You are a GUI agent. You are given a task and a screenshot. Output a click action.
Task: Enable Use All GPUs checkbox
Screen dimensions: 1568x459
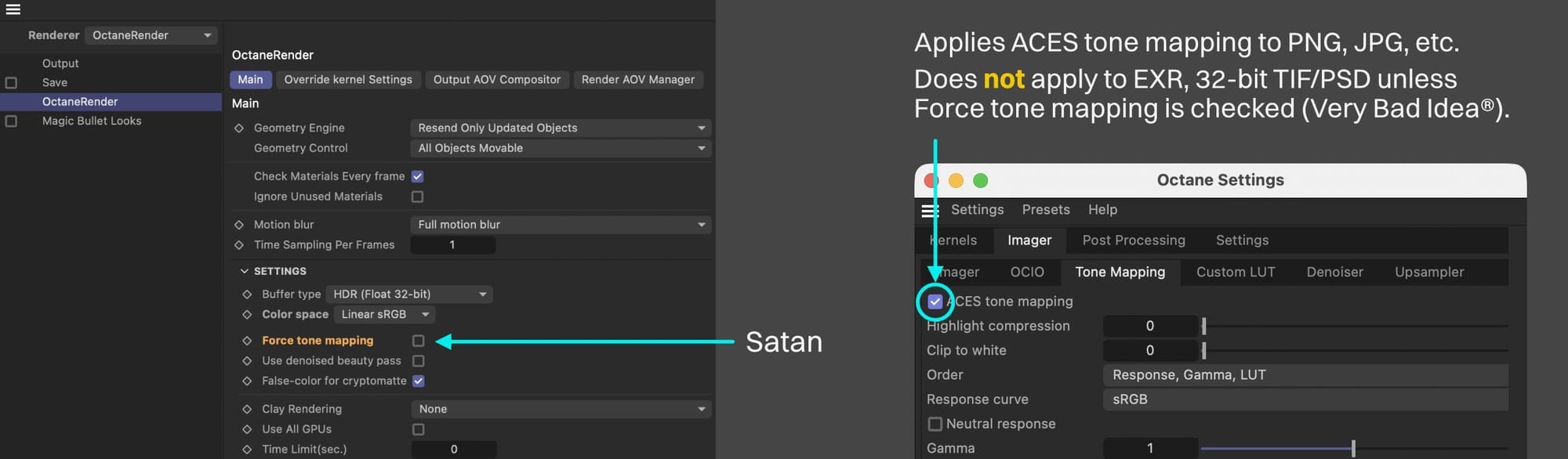pyautogui.click(x=418, y=429)
